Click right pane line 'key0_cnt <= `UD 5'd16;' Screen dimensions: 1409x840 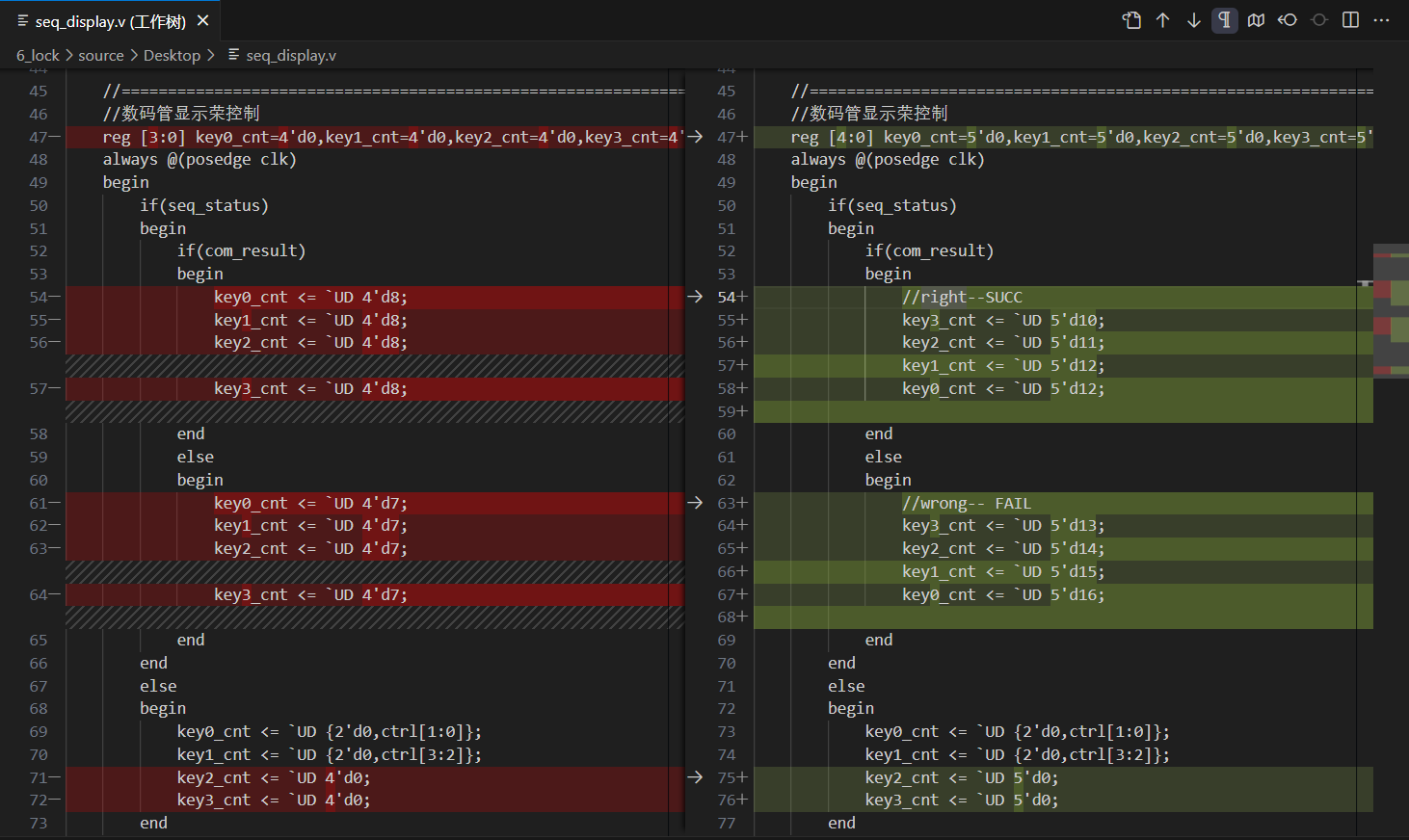(1003, 594)
